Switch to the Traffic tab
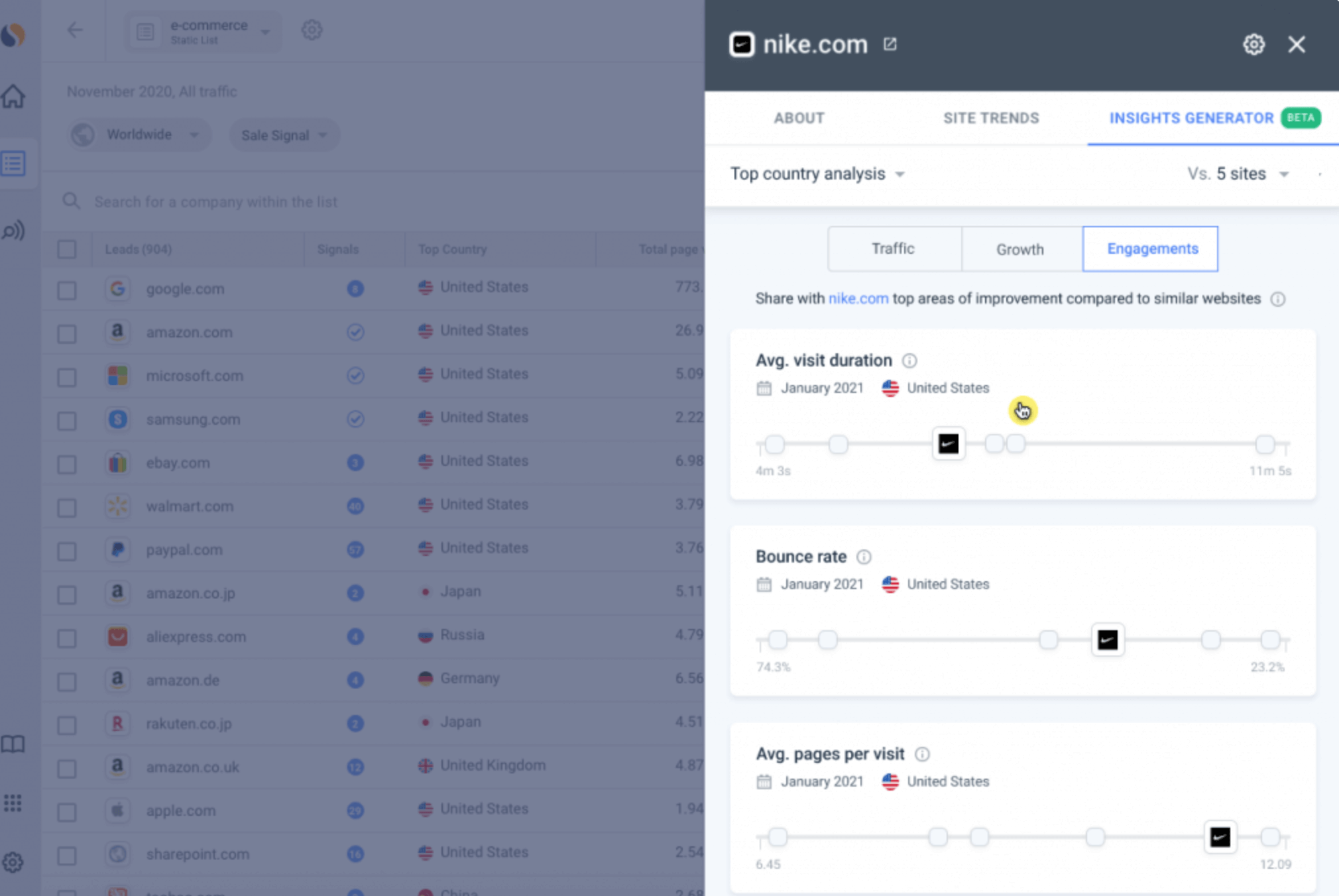Image resolution: width=1339 pixels, height=896 pixels. pyautogui.click(x=892, y=249)
